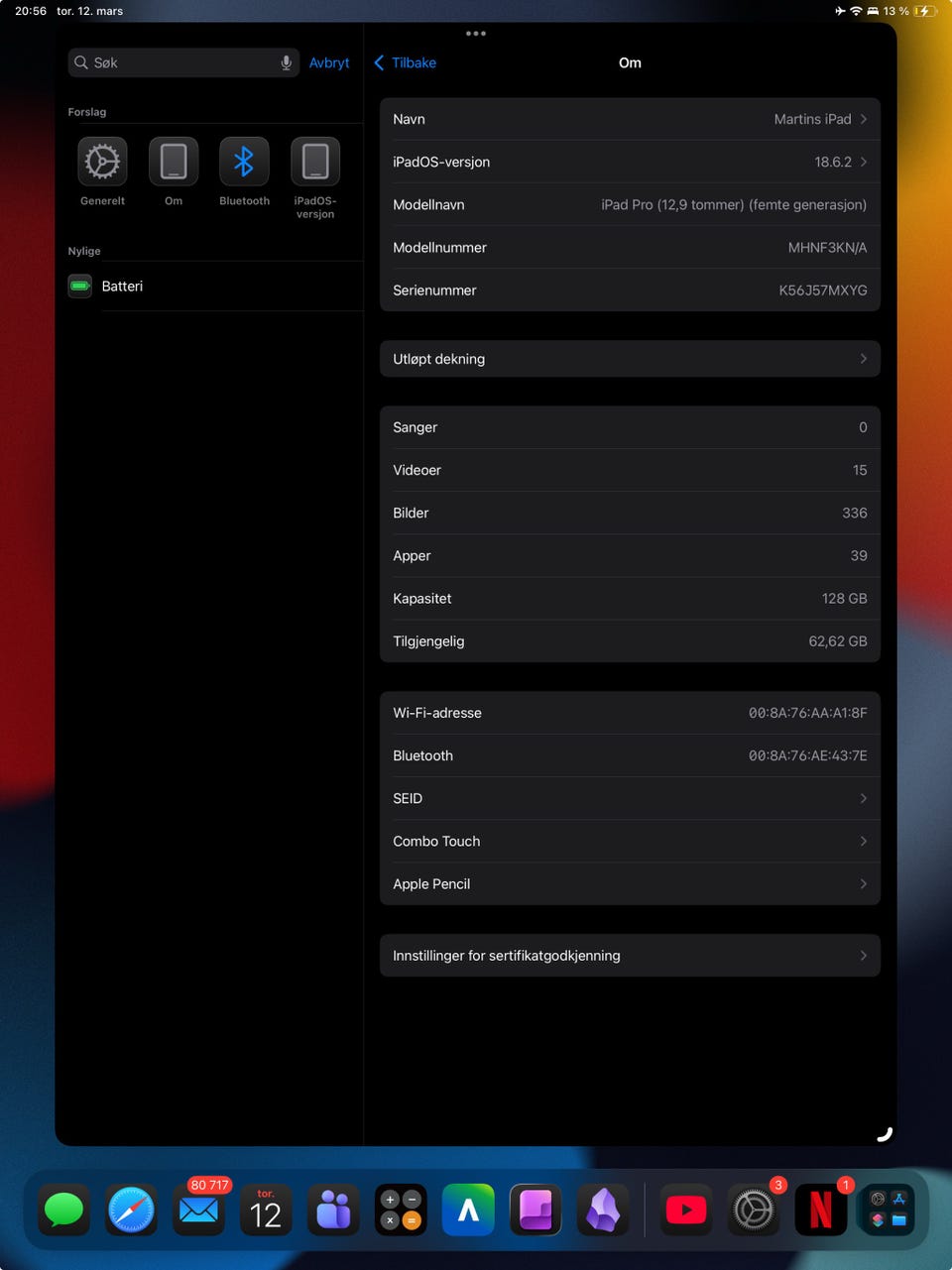The width and height of the screenshot is (952, 1270).
Task: Click the Søk search field
Action: [x=183, y=62]
